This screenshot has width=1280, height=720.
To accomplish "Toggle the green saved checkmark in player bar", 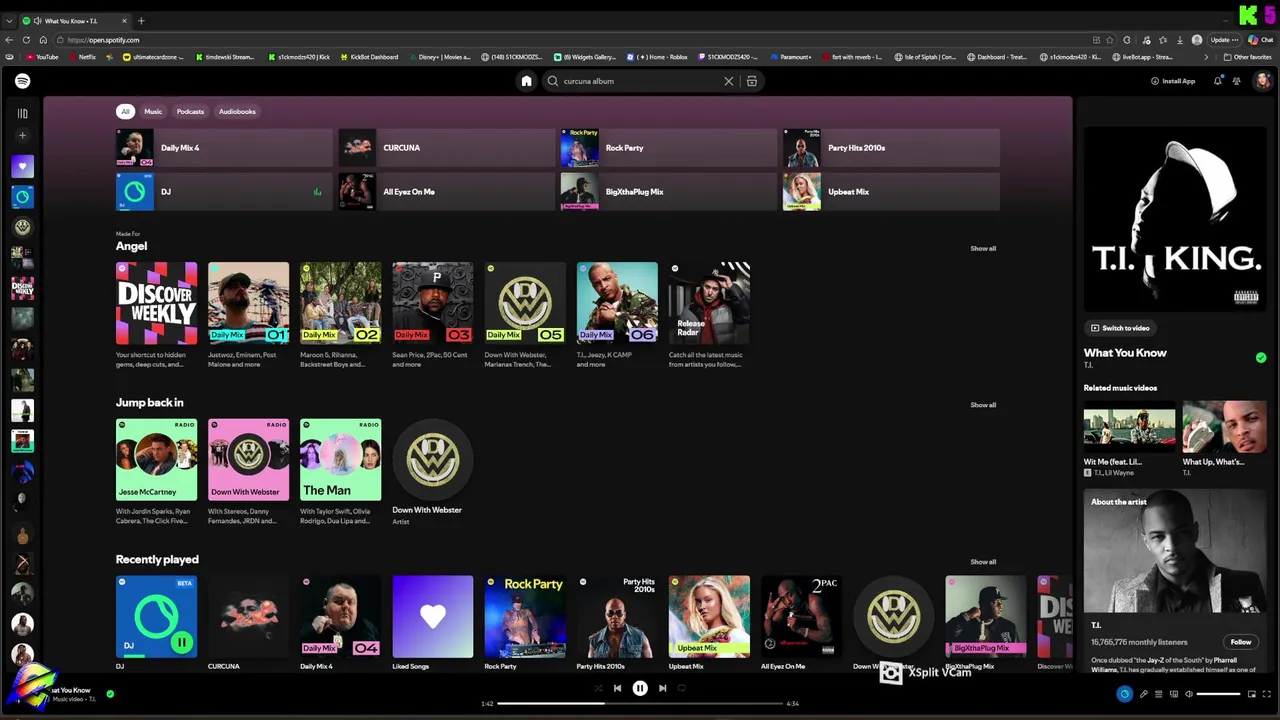I will [110, 693].
